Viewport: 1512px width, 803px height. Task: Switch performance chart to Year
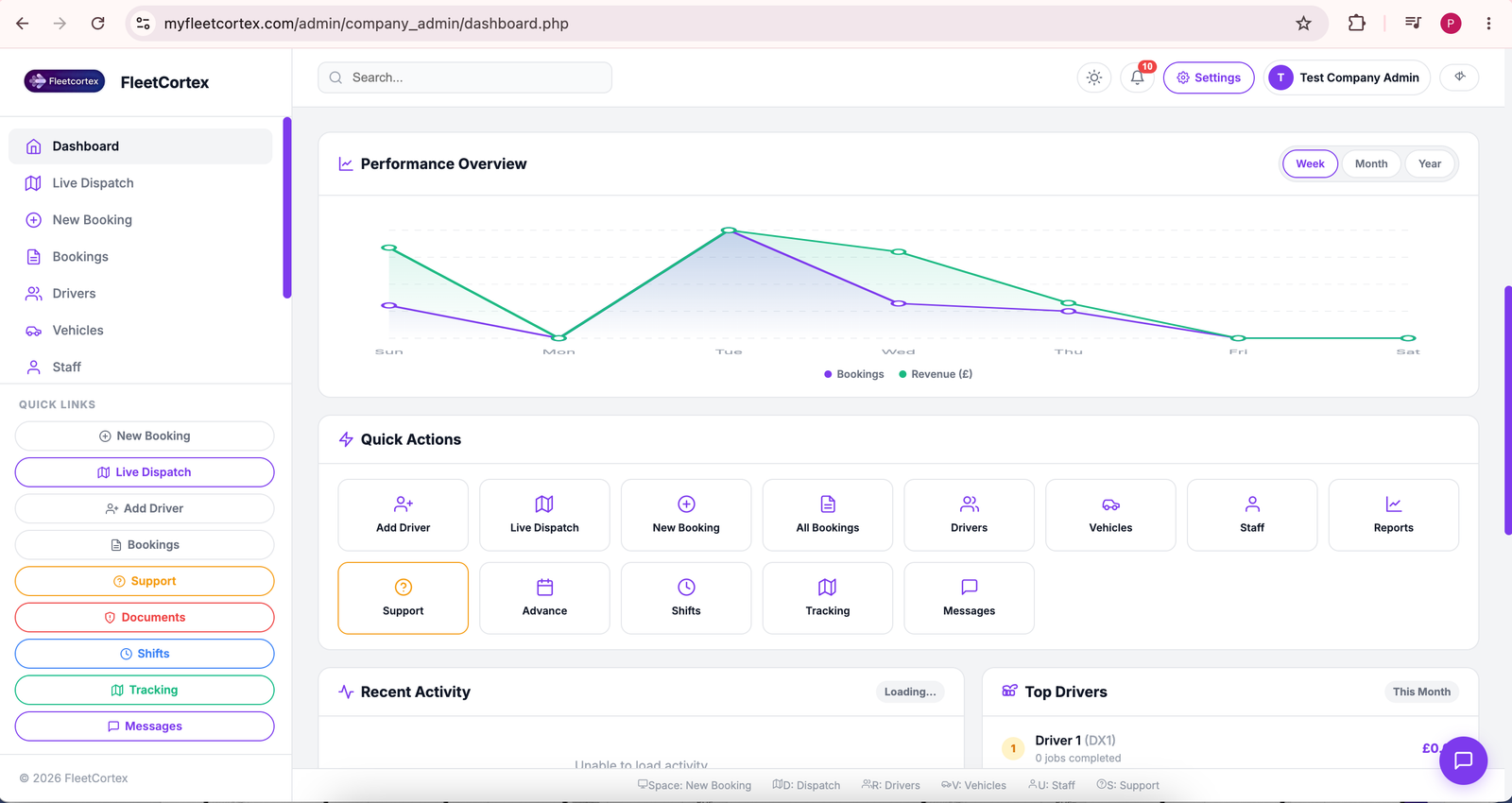coord(1430,163)
